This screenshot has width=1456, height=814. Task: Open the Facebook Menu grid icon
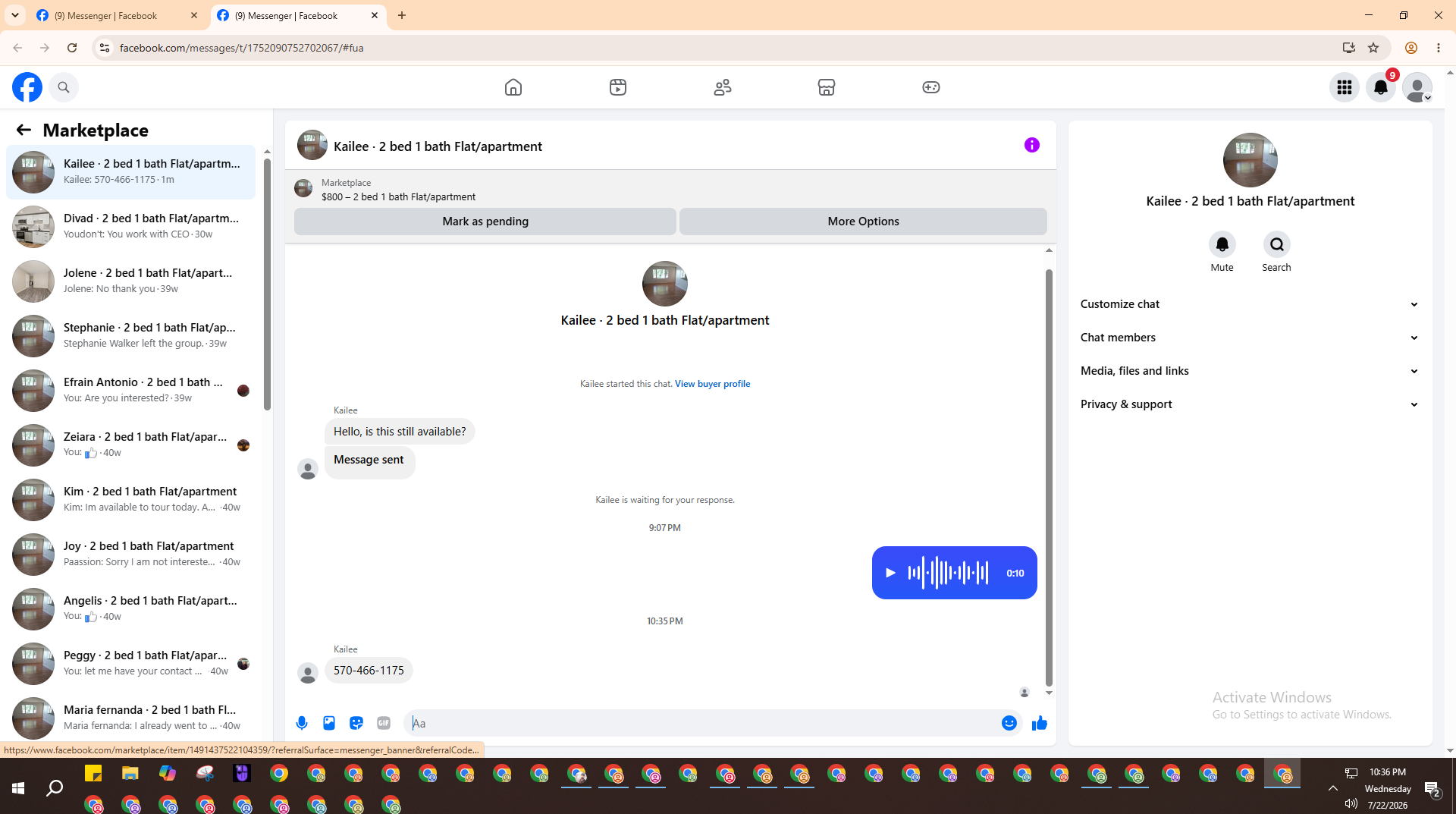pyautogui.click(x=1345, y=87)
